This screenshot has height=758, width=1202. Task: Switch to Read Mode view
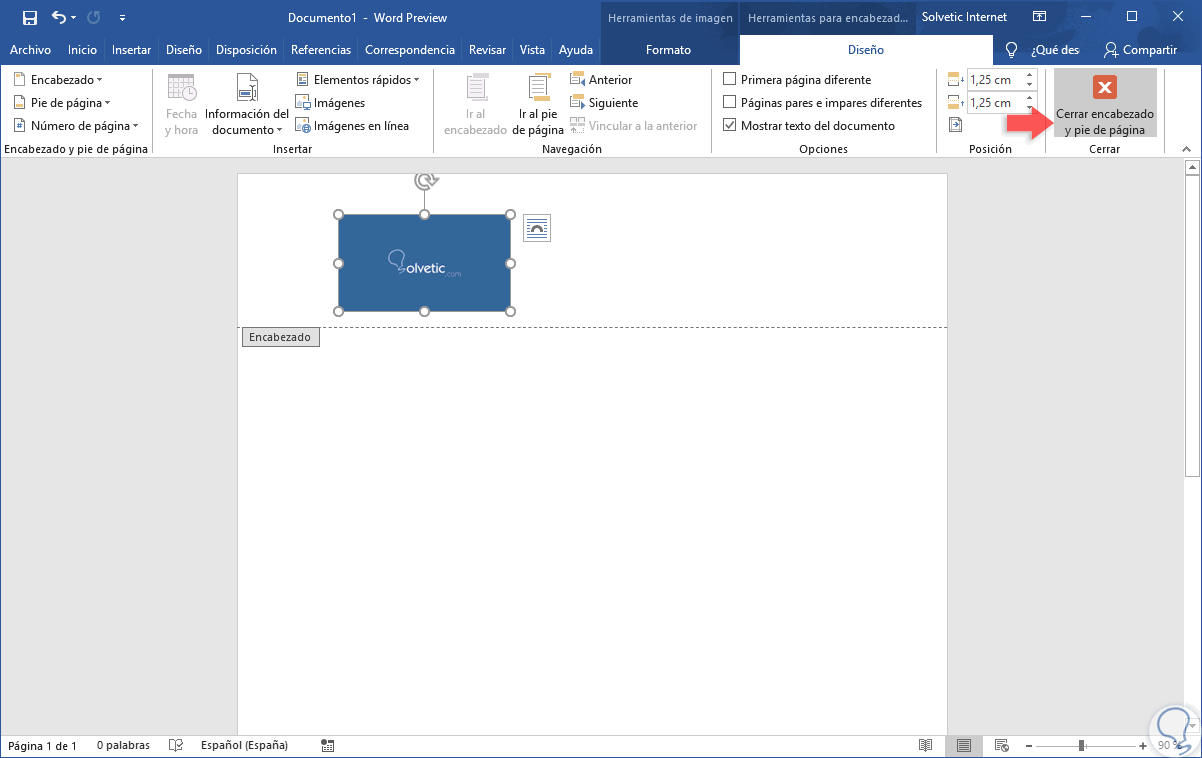click(x=926, y=746)
